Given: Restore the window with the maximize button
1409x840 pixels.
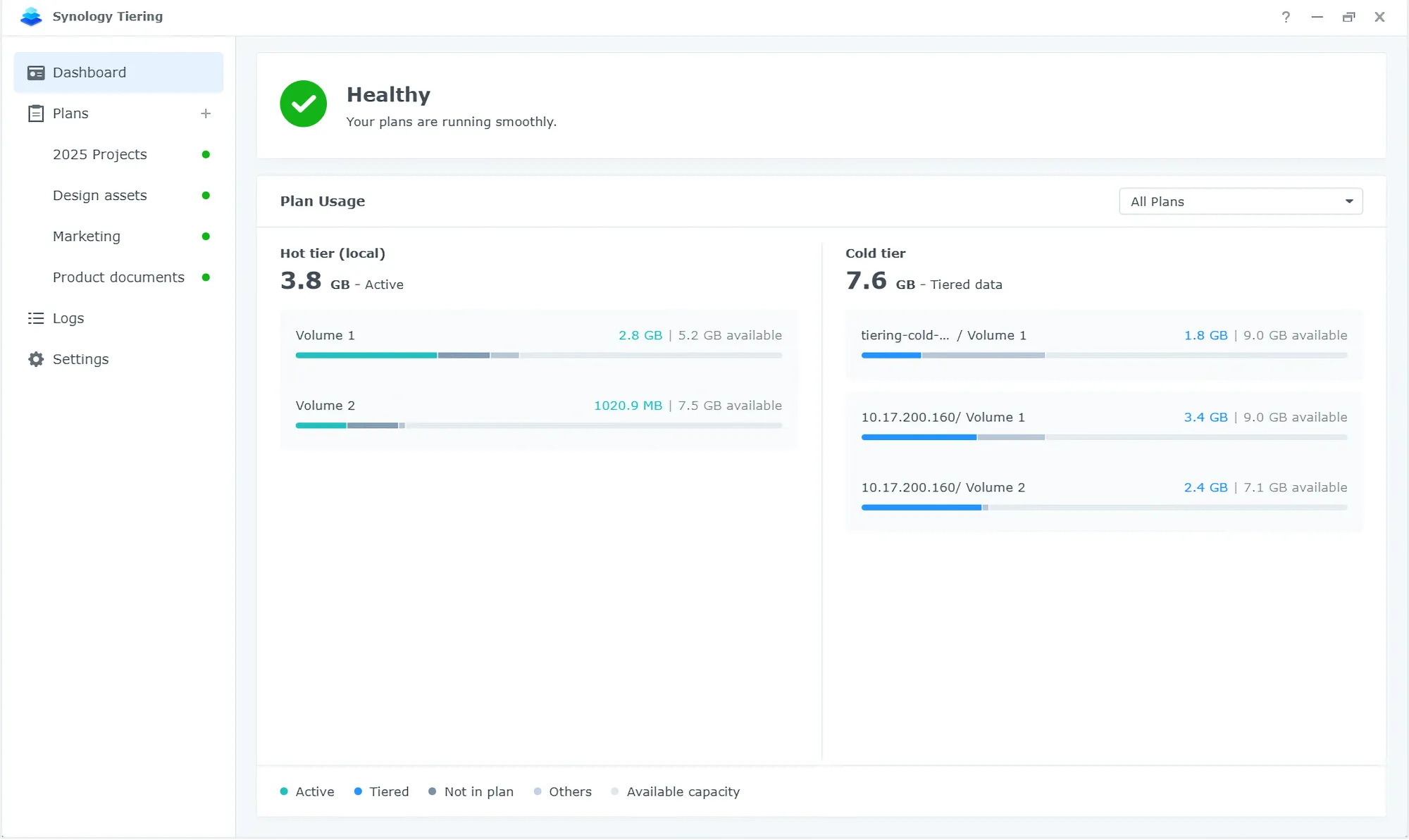Looking at the screenshot, I should [1348, 17].
